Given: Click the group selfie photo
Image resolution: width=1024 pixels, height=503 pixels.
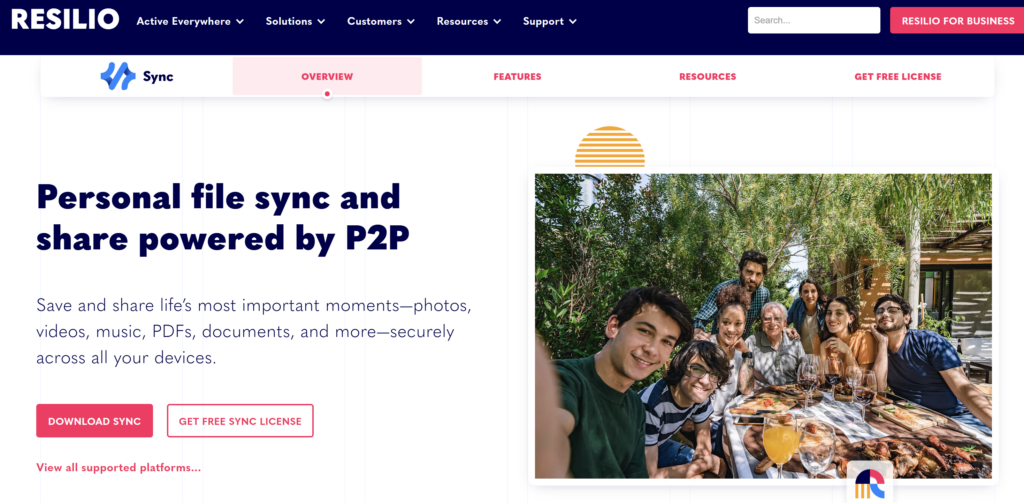Looking at the screenshot, I should coord(763,326).
